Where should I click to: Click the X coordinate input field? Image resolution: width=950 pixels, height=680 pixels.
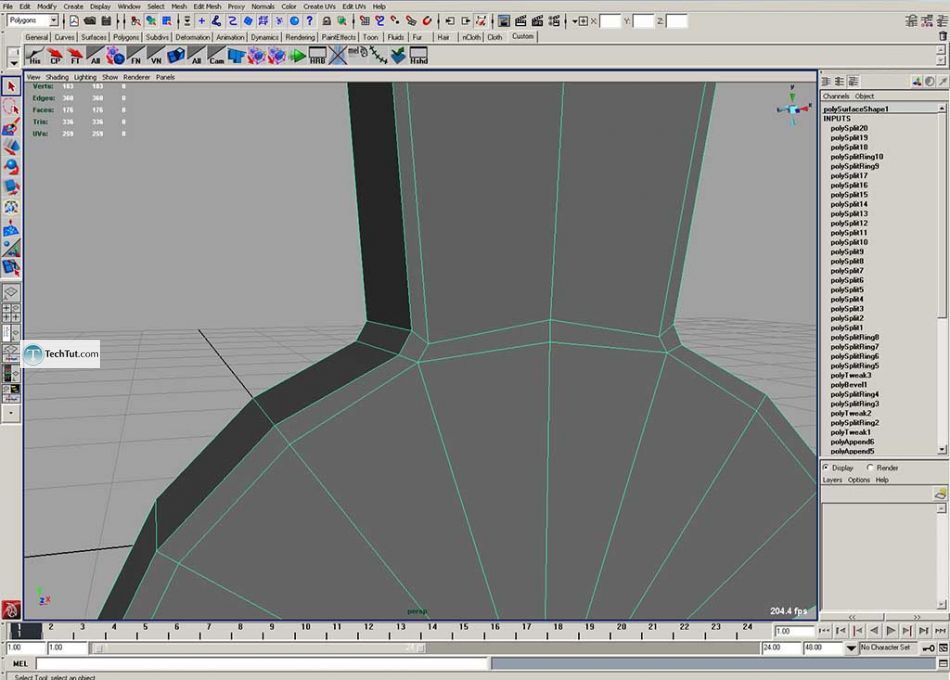click(x=610, y=21)
